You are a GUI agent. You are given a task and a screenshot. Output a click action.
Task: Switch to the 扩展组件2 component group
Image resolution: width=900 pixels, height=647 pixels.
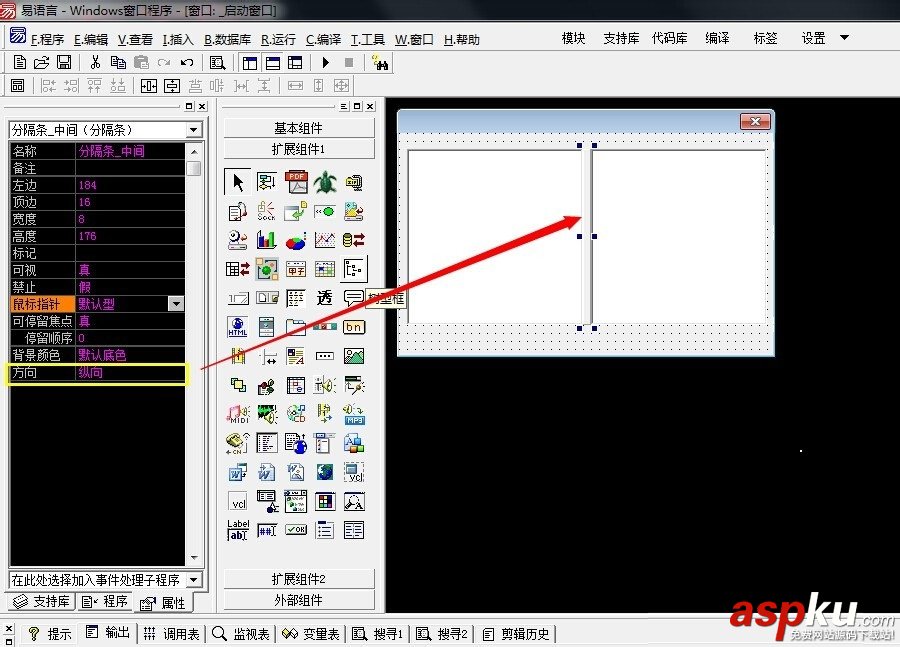[298, 579]
